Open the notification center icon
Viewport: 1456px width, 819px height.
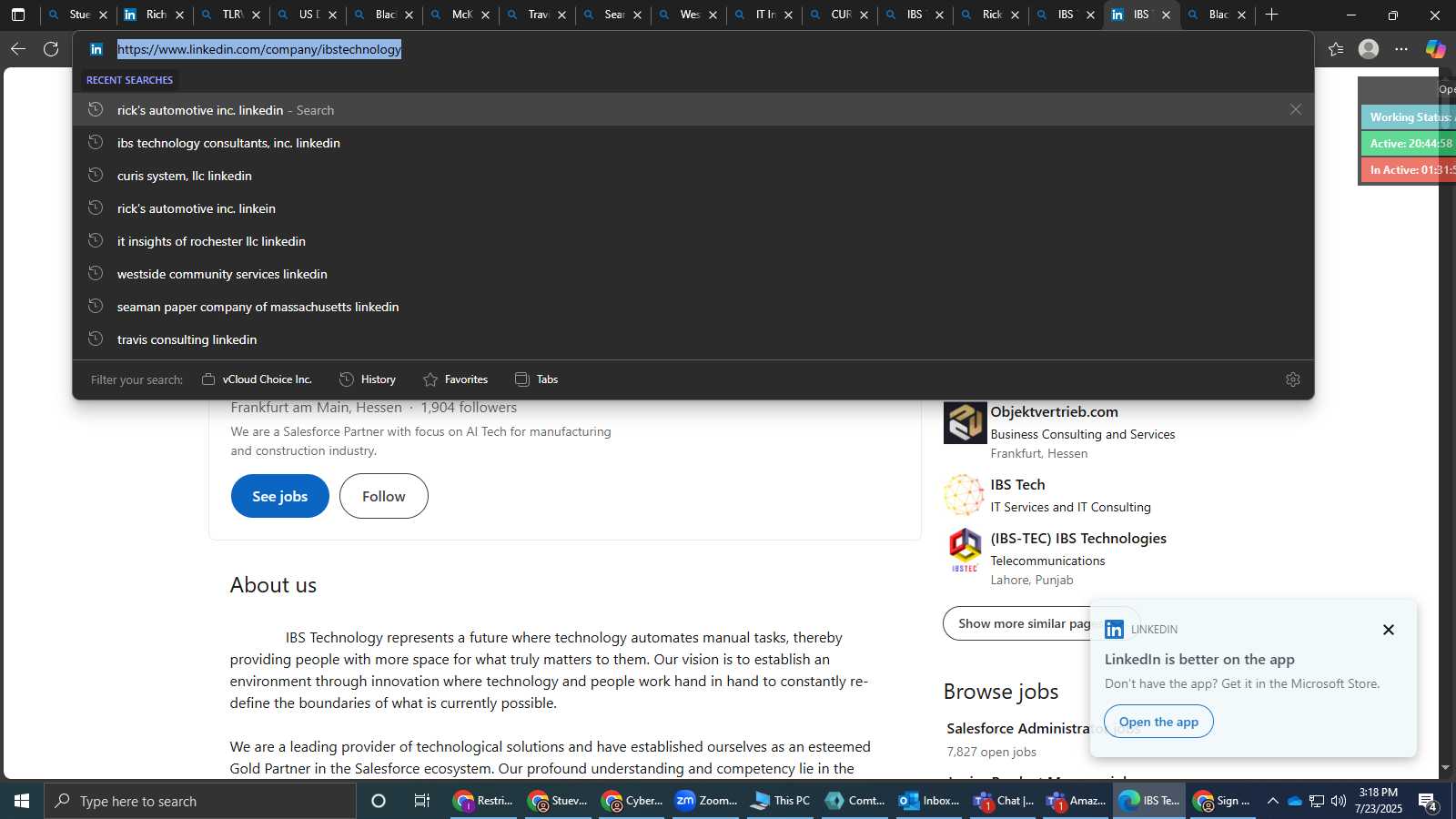(x=1428, y=801)
